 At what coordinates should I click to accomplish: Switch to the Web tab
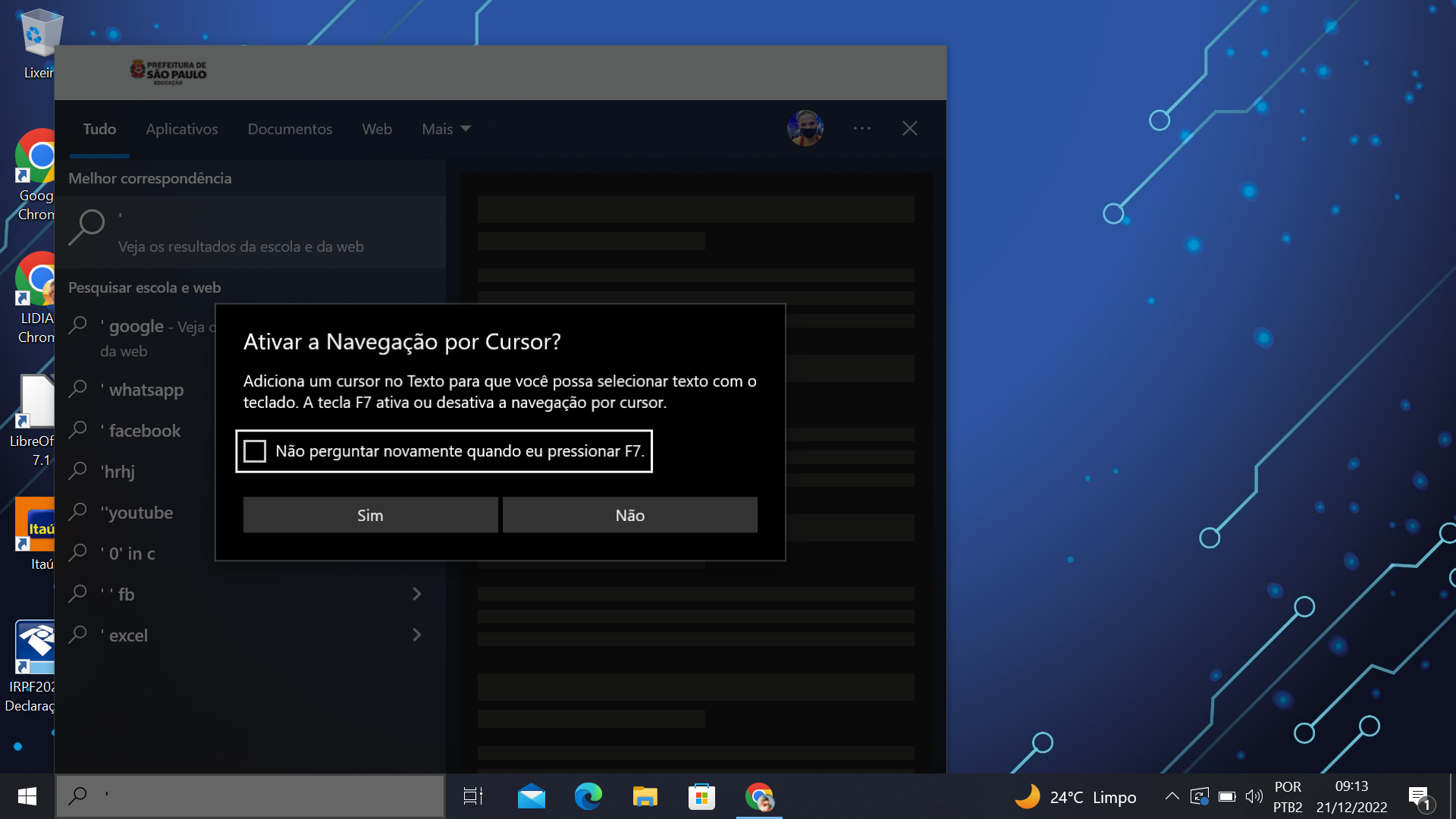tap(377, 129)
